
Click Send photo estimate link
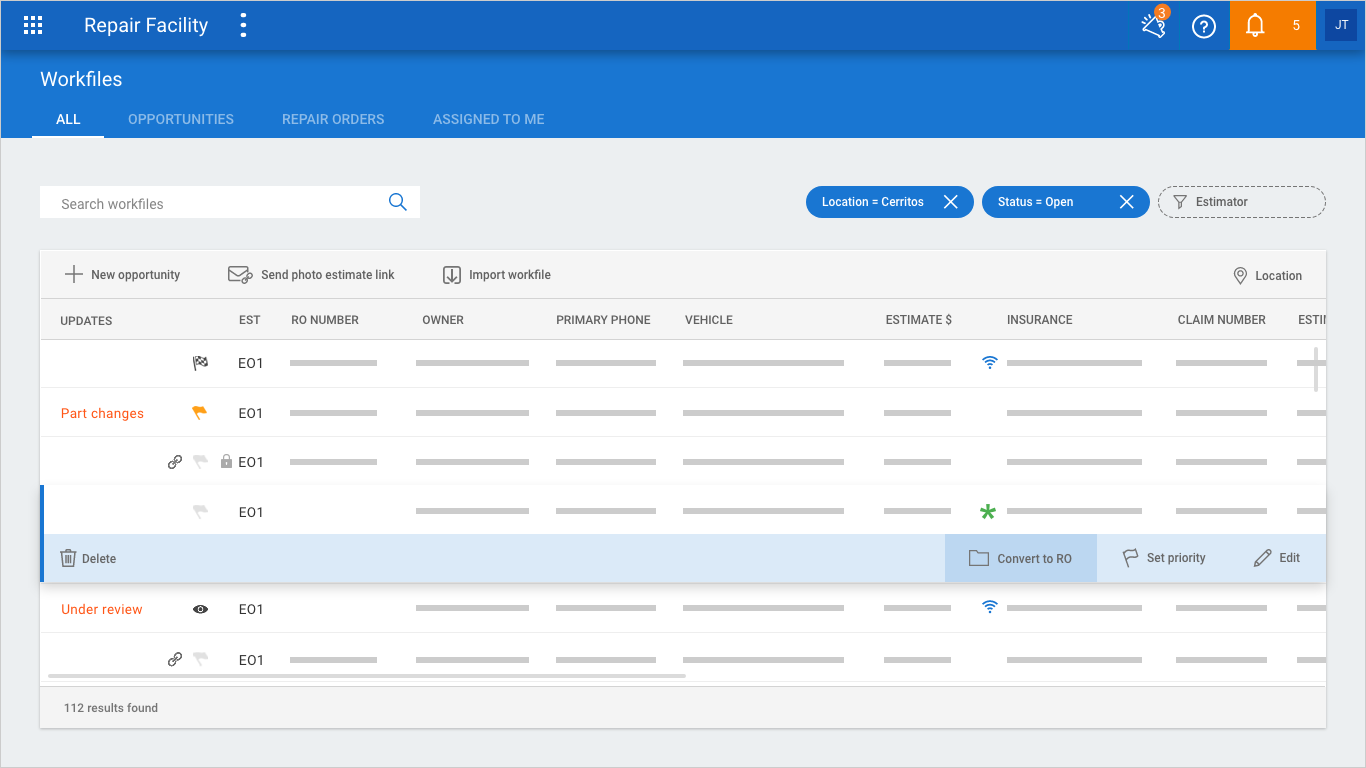(x=312, y=275)
